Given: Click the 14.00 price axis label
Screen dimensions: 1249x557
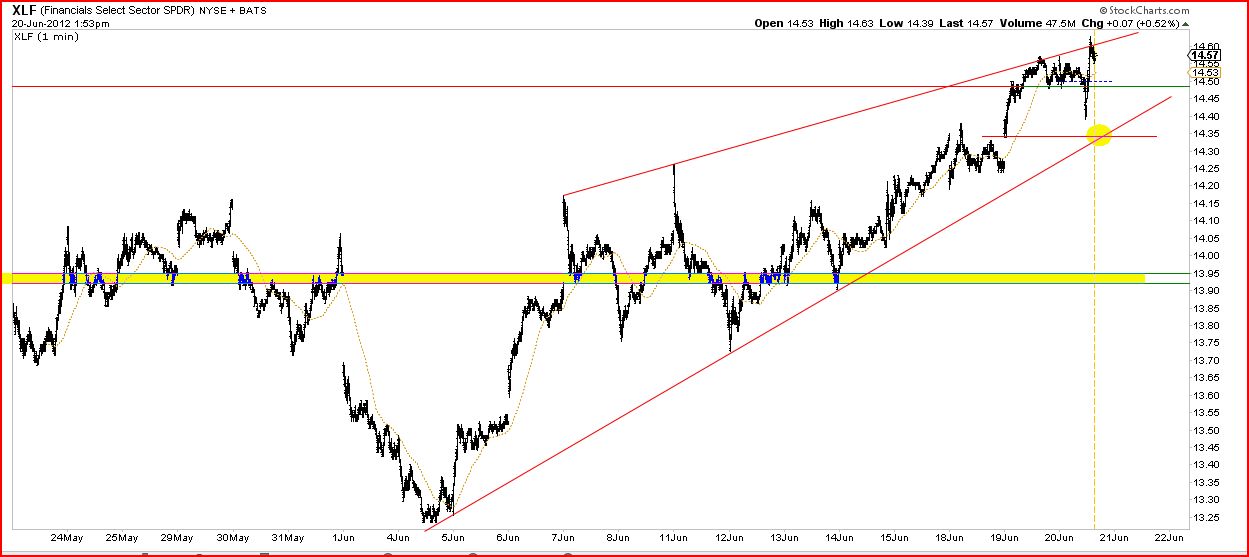Looking at the screenshot, I should click(1205, 255).
